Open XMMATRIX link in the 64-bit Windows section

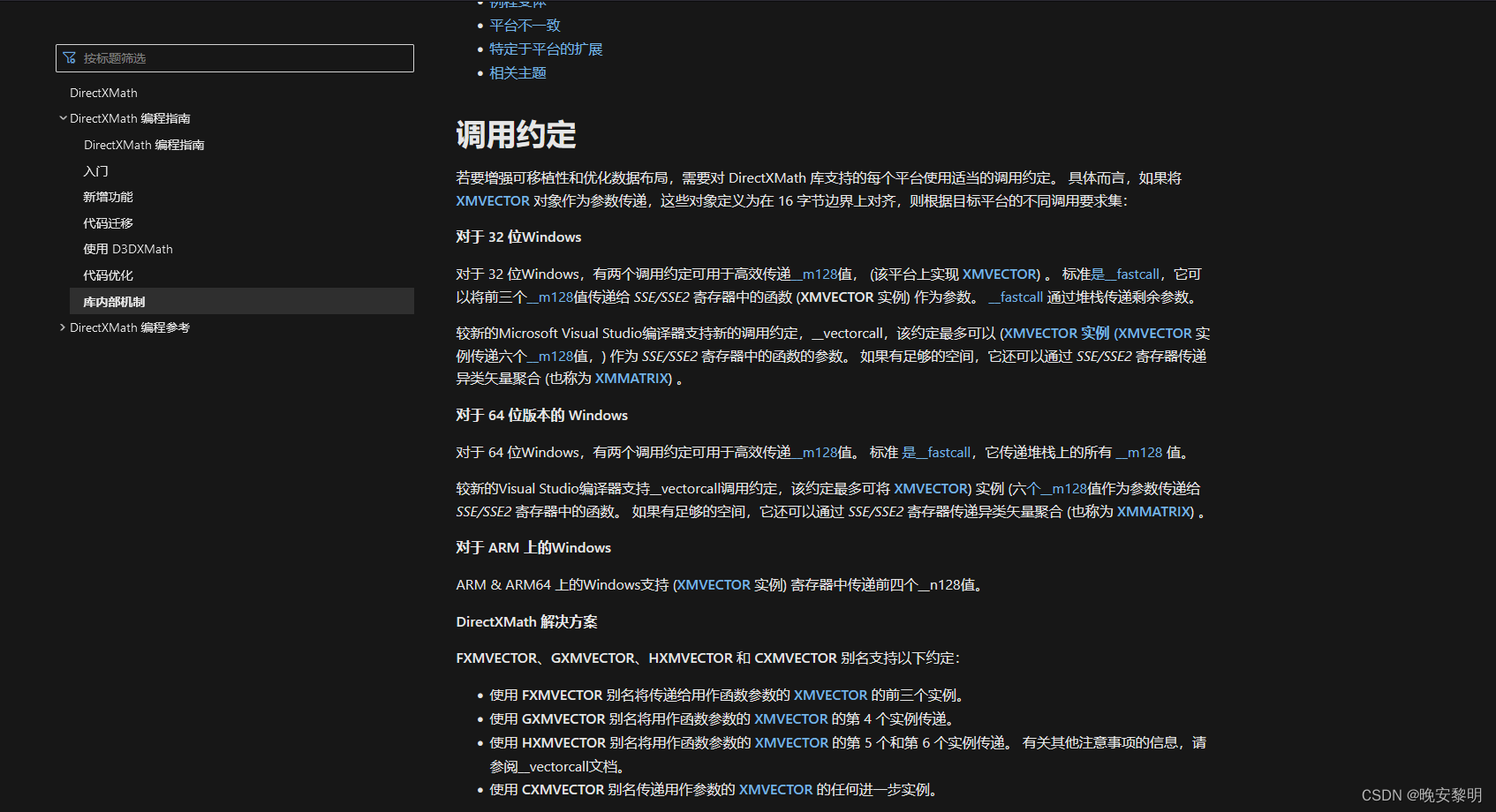pos(1154,512)
